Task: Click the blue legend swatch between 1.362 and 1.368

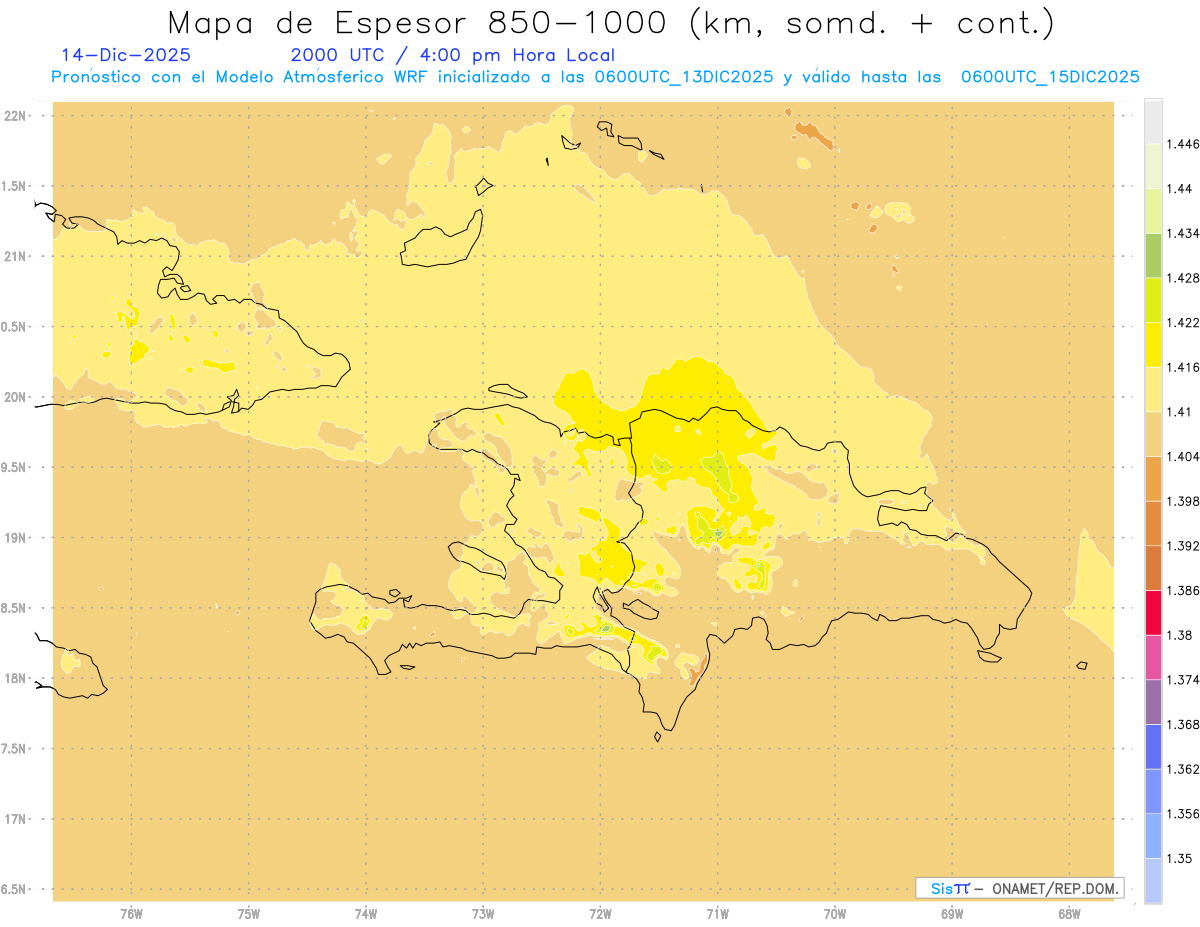Action: pos(1153,746)
